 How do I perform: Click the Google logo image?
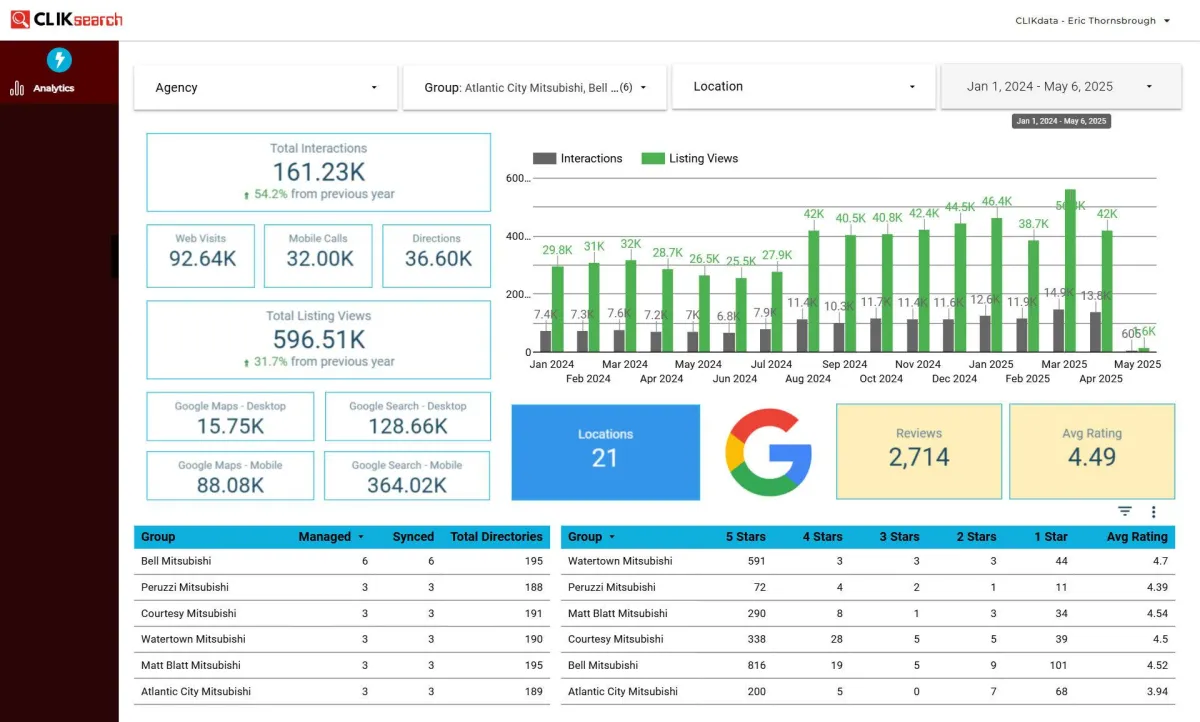tap(768, 452)
